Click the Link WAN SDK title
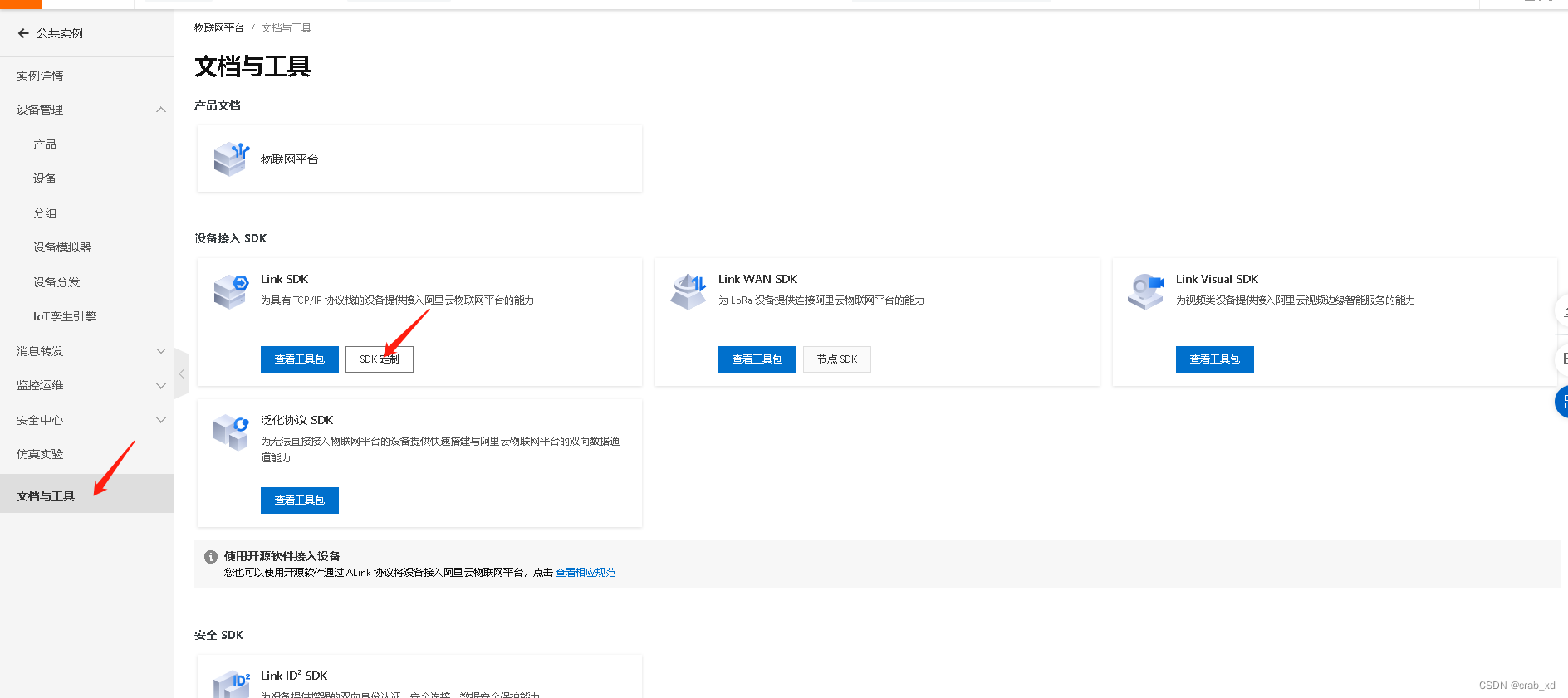1568x698 pixels. coord(758,279)
